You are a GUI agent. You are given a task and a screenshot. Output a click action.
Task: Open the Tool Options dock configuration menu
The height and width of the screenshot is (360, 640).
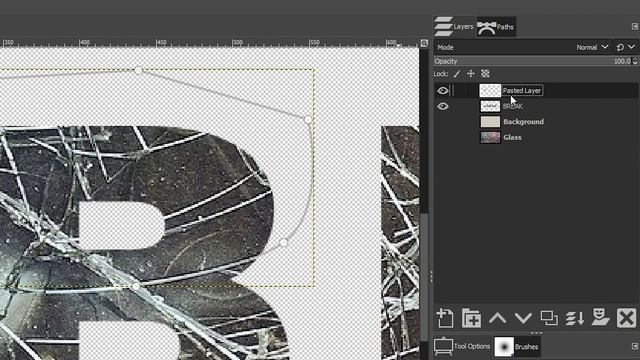(635, 346)
